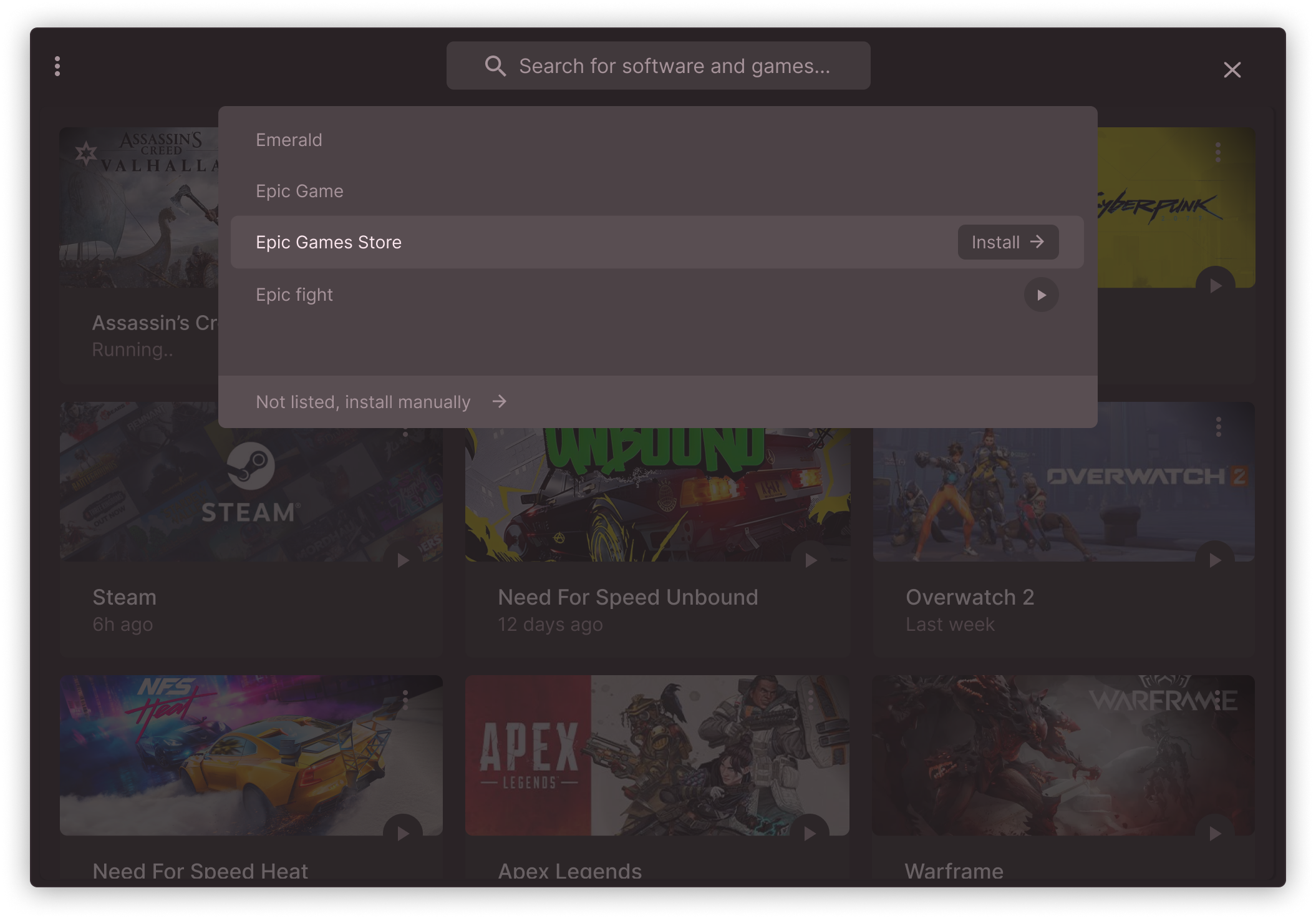This screenshot has height=921, width=1316.
Task: Click the search magnifier icon
Action: pos(495,66)
